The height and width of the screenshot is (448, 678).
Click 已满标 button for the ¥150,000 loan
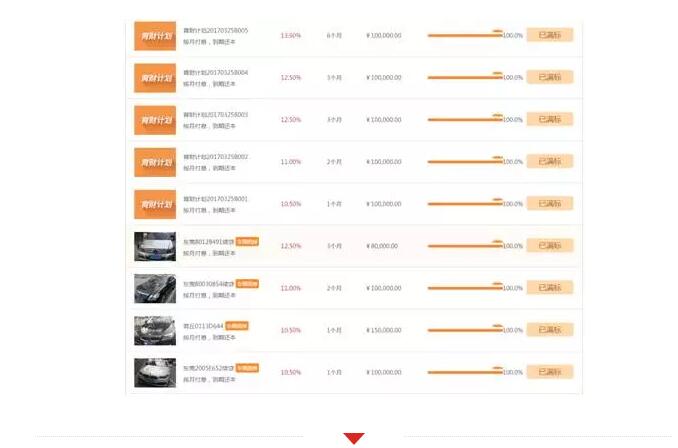[x=549, y=329]
